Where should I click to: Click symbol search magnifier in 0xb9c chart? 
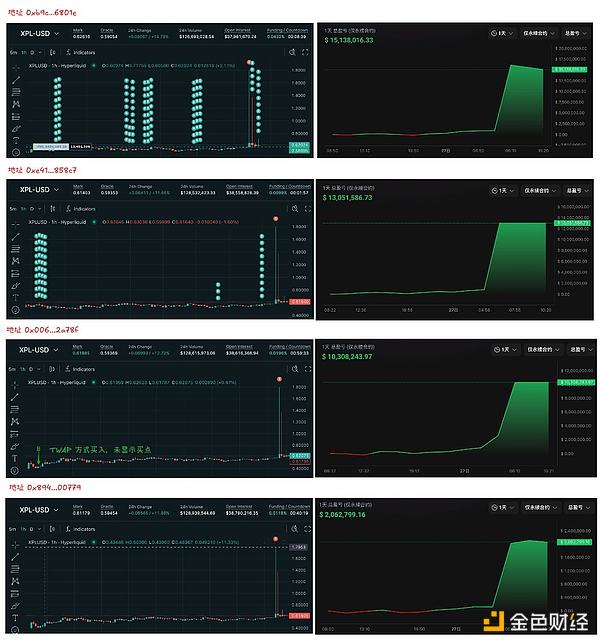292,52
